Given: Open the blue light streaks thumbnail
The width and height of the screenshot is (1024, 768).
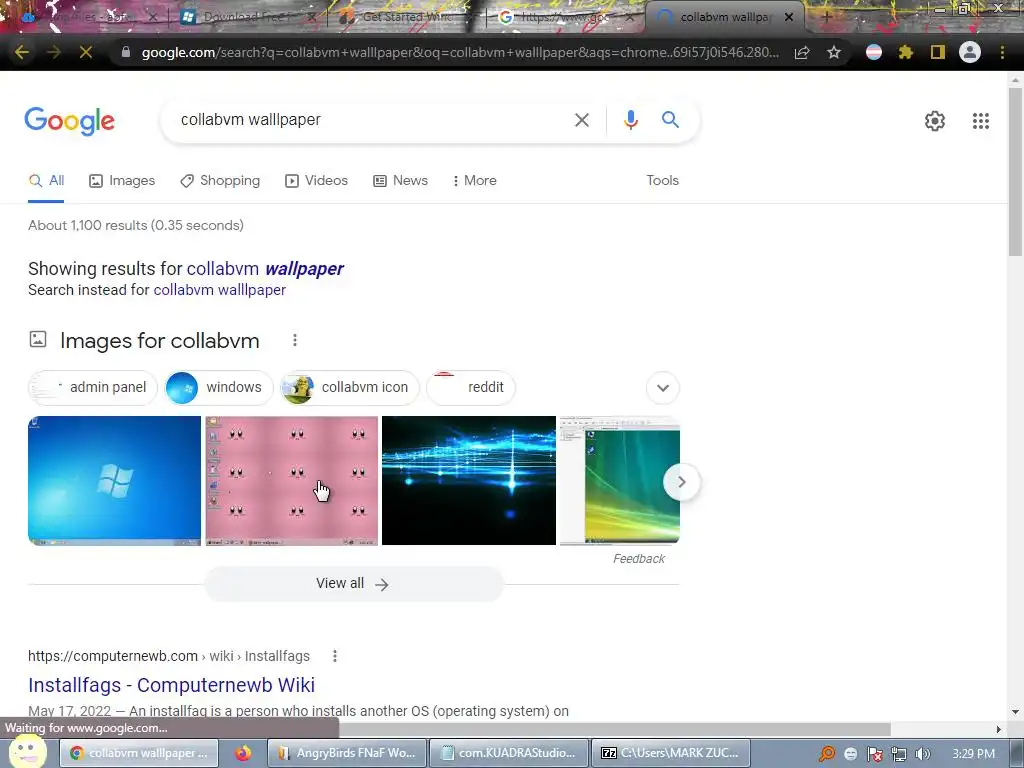Looking at the screenshot, I should point(469,481).
